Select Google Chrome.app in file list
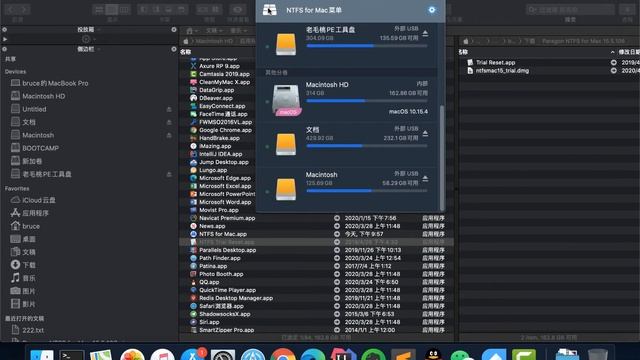Screen dimensions: 640x360 tap(225, 130)
